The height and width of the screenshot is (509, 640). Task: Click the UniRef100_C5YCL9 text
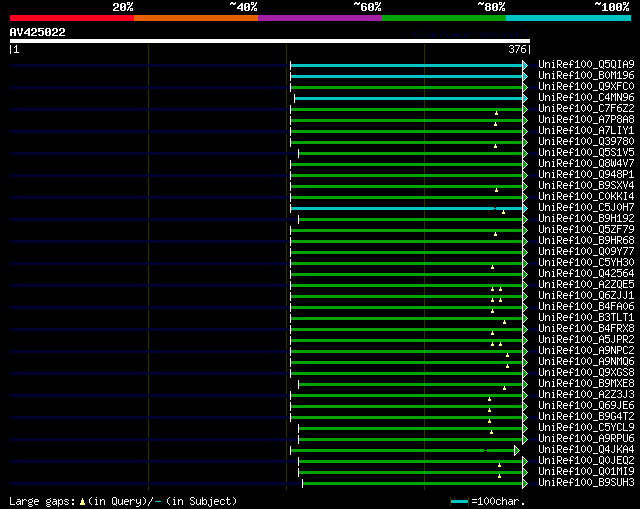pyautogui.click(x=586, y=428)
